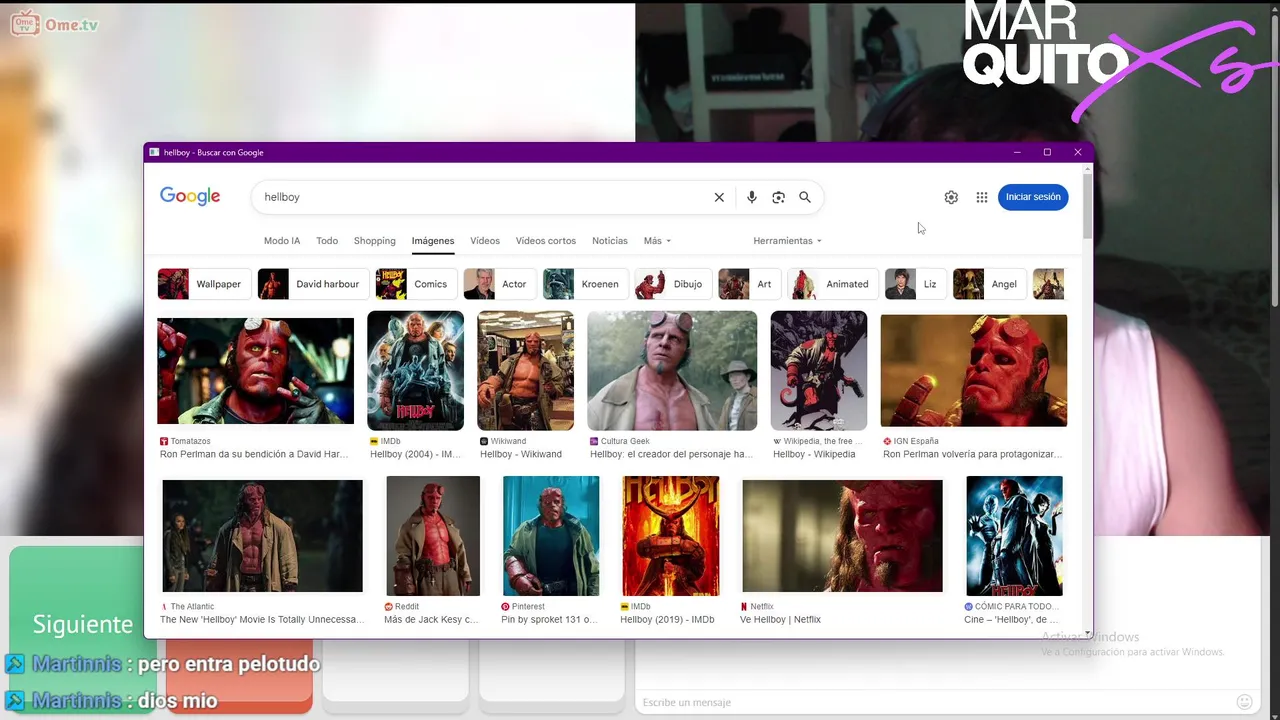Select the David harbour filter chip

(x=312, y=284)
